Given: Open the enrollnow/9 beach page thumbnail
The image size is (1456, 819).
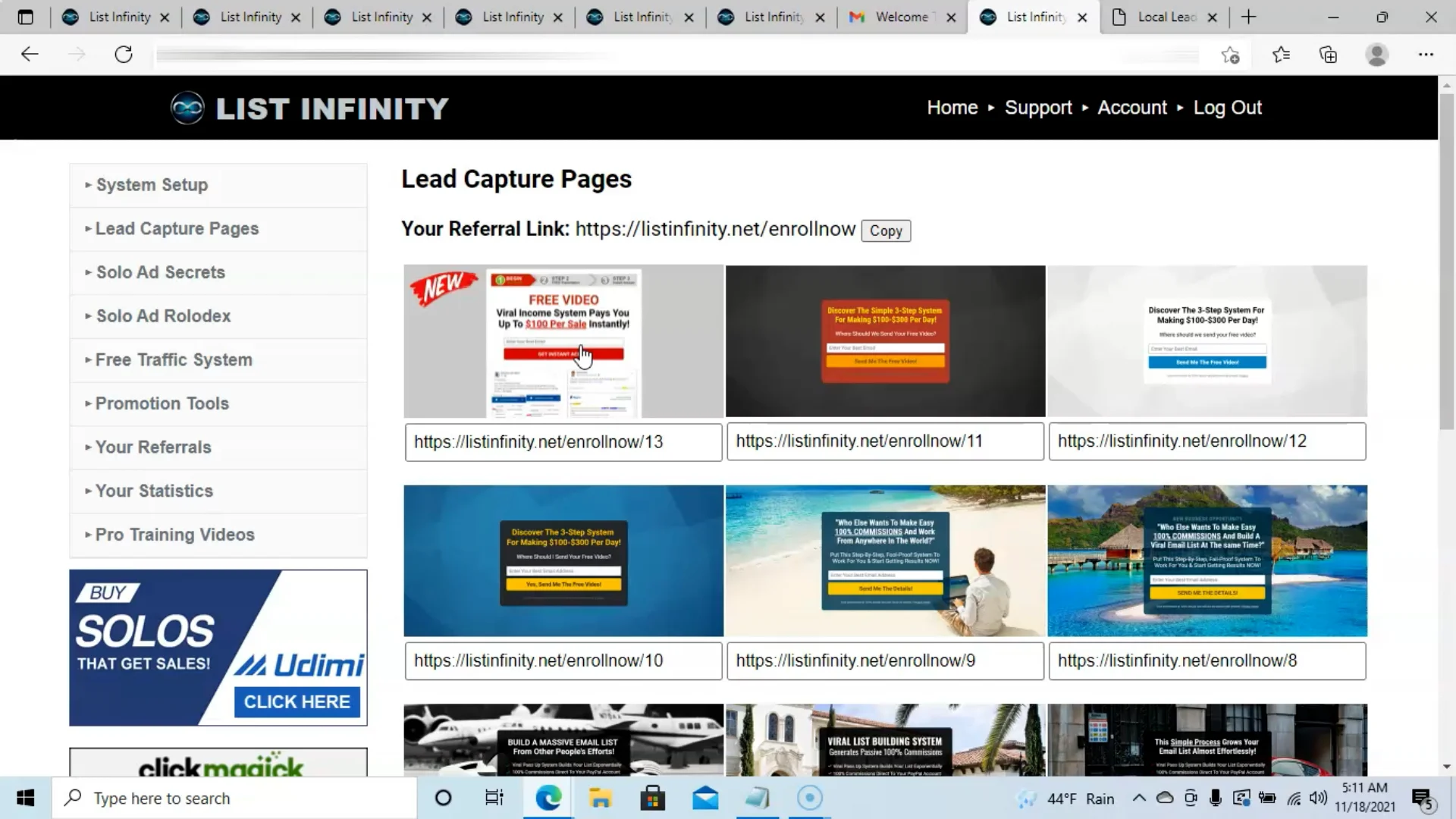Looking at the screenshot, I should pyautogui.click(x=885, y=561).
